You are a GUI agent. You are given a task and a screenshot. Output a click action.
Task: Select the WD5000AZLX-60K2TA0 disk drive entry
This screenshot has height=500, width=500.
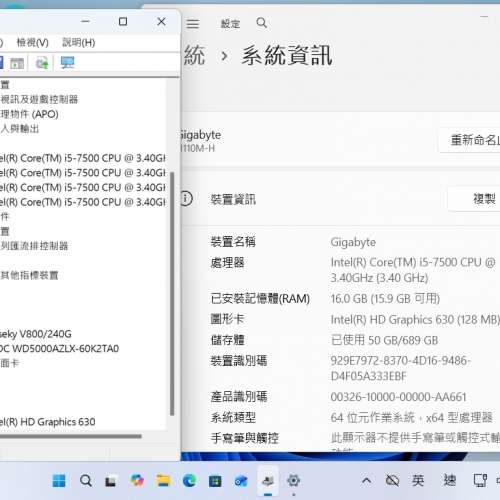[x=59, y=348]
